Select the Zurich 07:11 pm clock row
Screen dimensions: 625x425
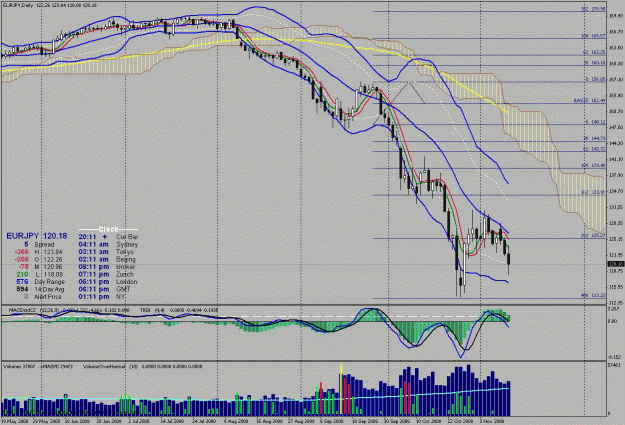click(106, 274)
